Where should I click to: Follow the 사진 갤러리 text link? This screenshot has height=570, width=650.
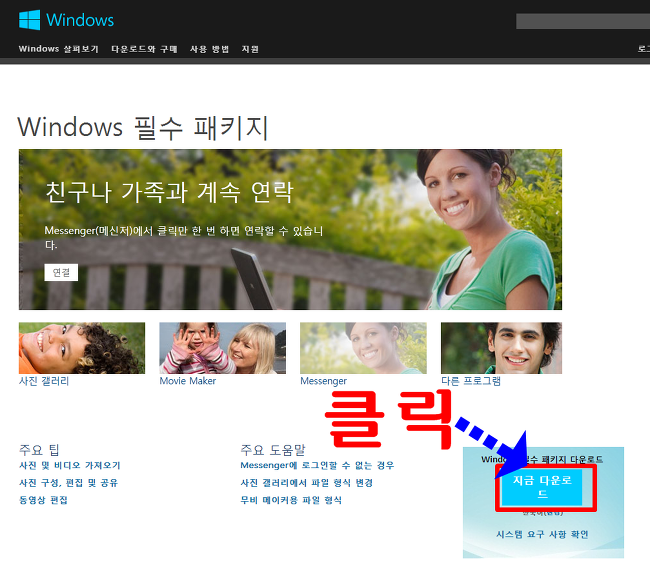44,381
